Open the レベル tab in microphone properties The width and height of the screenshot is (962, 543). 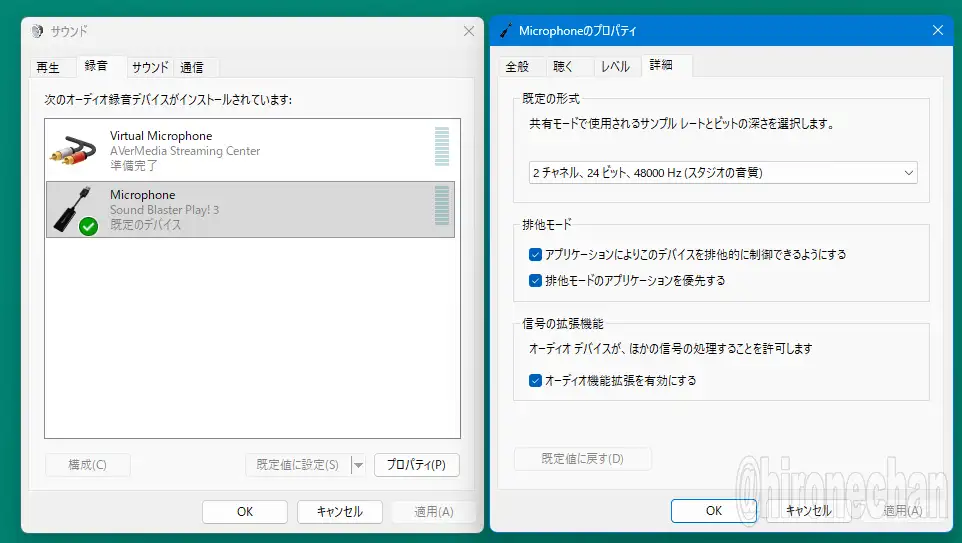614,66
